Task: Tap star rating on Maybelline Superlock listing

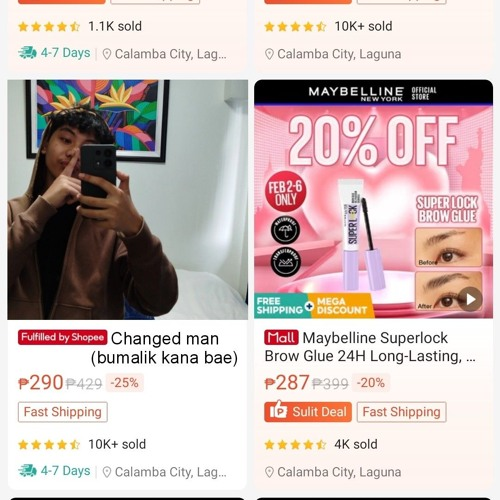Action: click(295, 445)
